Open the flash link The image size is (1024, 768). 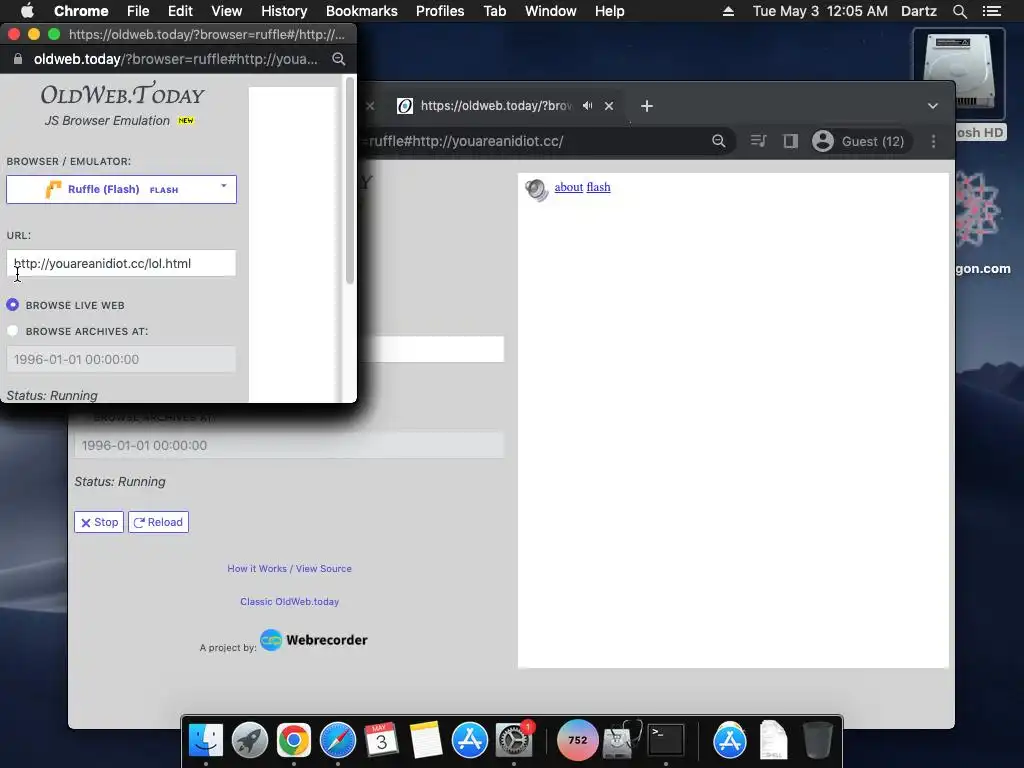pyautogui.click(x=598, y=187)
